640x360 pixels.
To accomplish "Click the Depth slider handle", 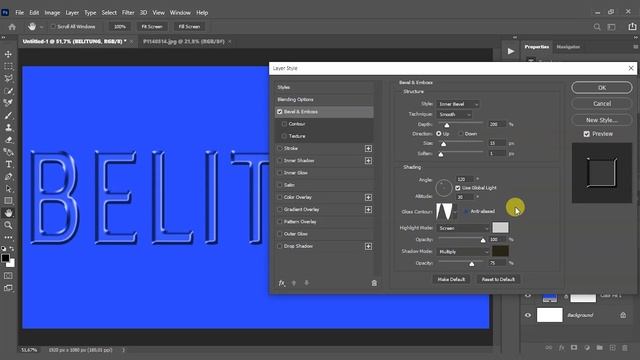I will pos(447,125).
